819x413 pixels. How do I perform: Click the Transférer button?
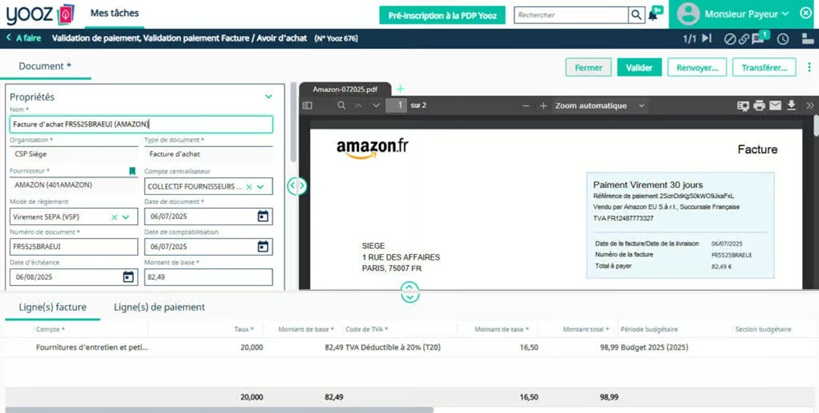pyautogui.click(x=764, y=68)
